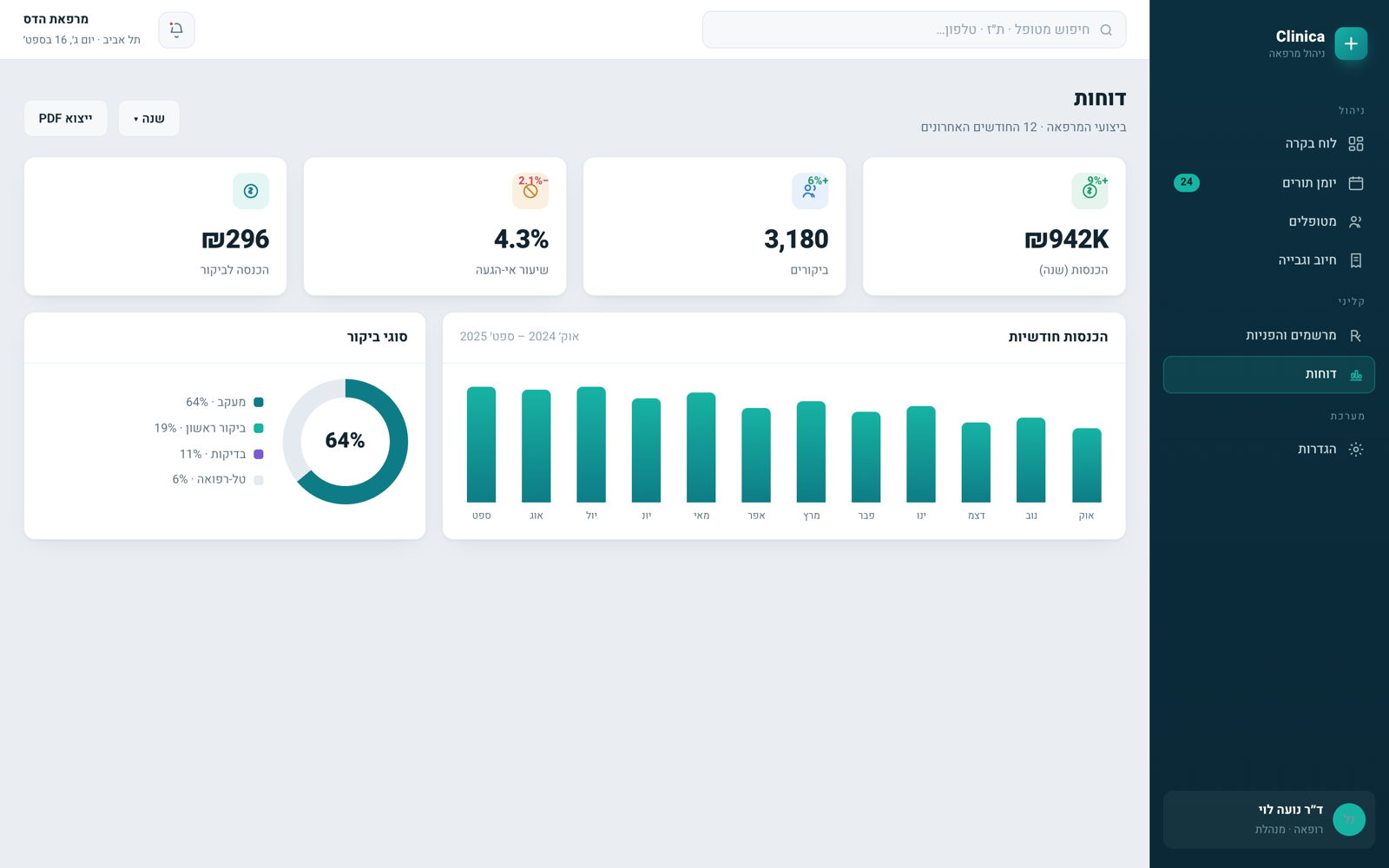Click the ייצוא PDF button

[66, 118]
